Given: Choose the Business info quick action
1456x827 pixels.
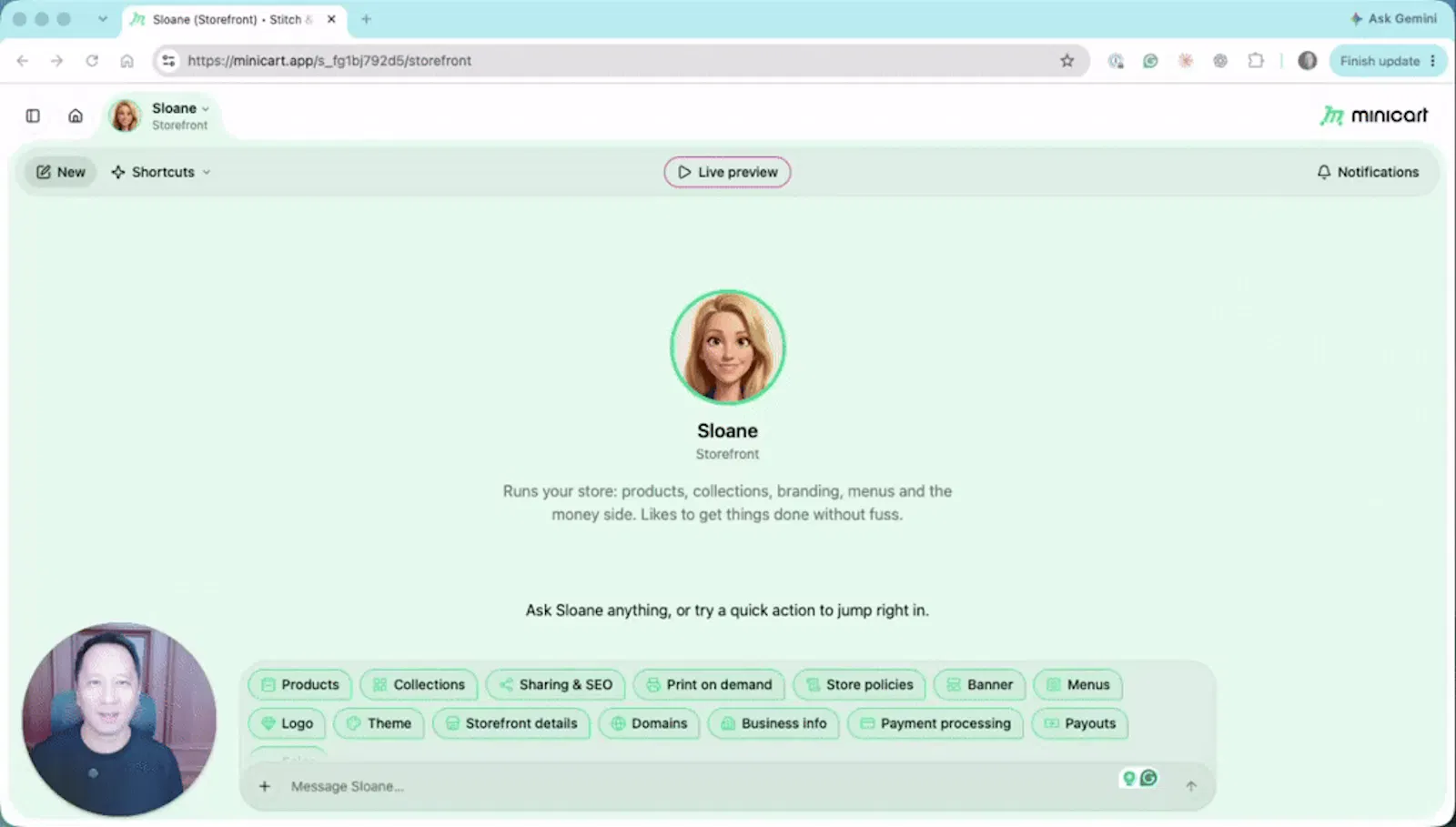Looking at the screenshot, I should tap(773, 723).
